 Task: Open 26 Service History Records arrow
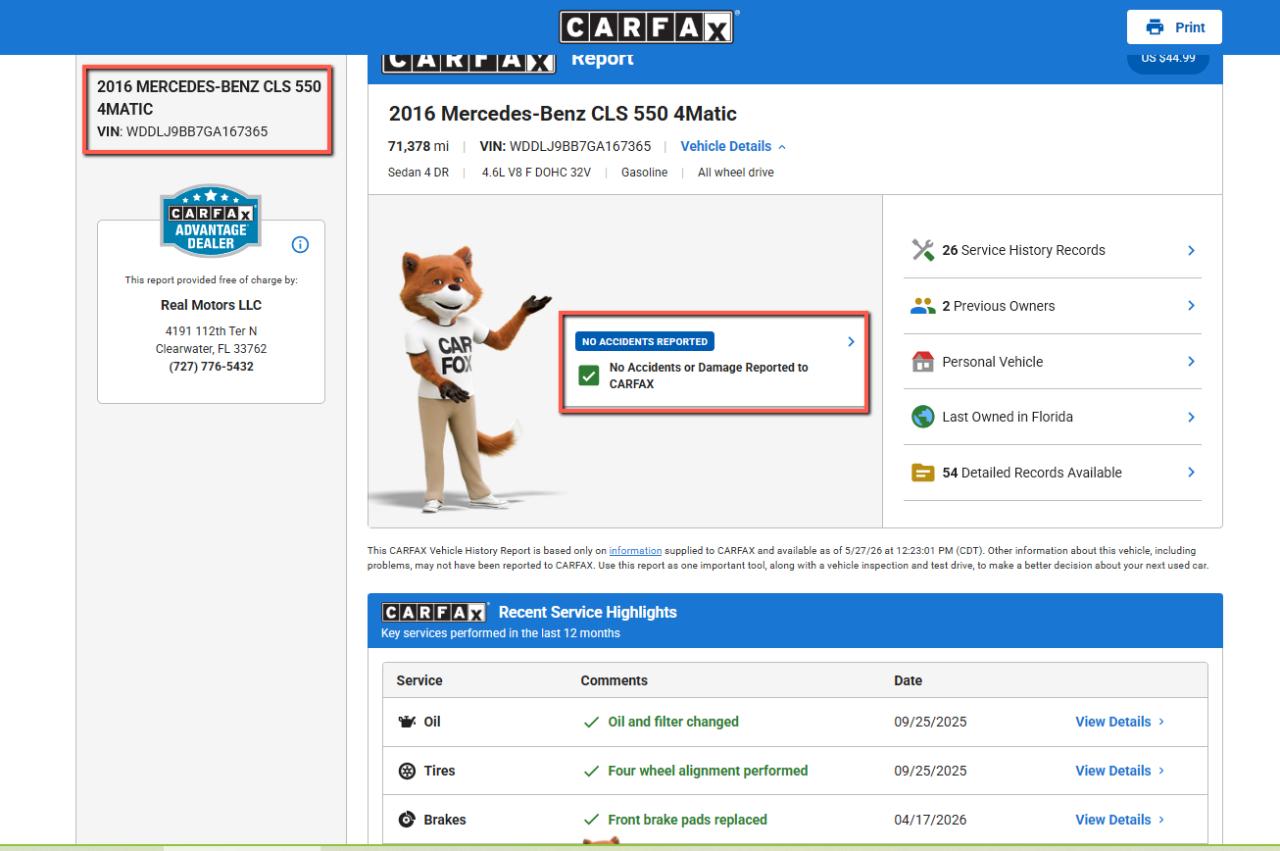coord(1191,250)
